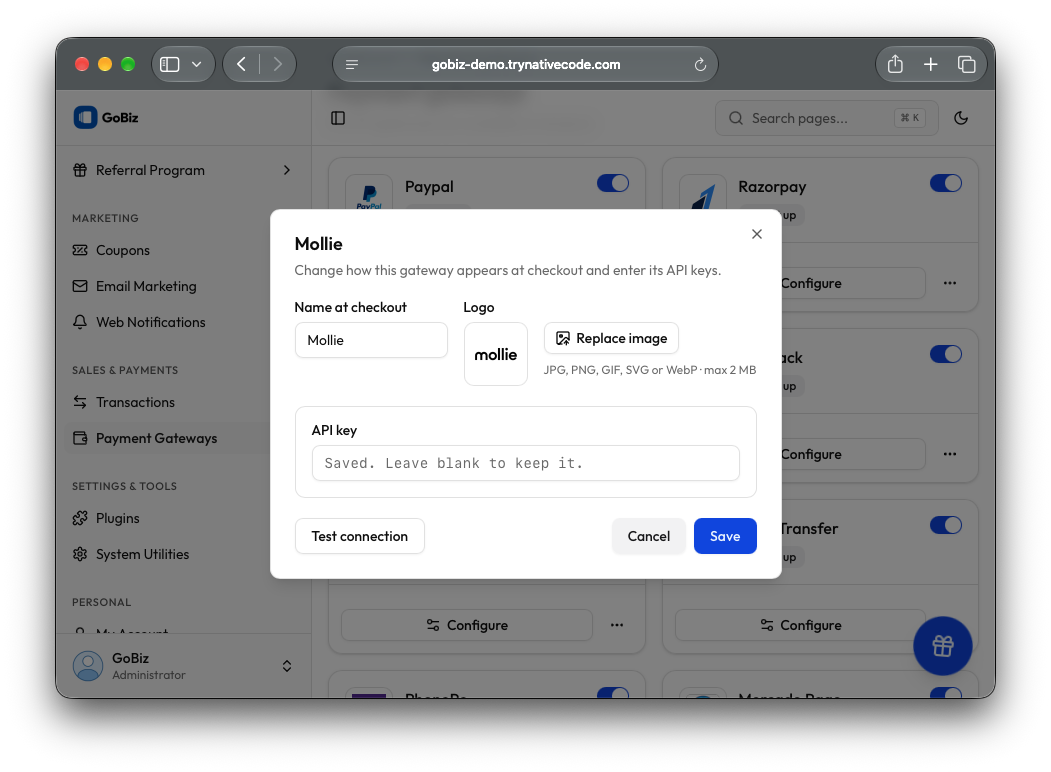This screenshot has width=1051, height=772.
Task: Click the Test connection button
Action: click(360, 536)
